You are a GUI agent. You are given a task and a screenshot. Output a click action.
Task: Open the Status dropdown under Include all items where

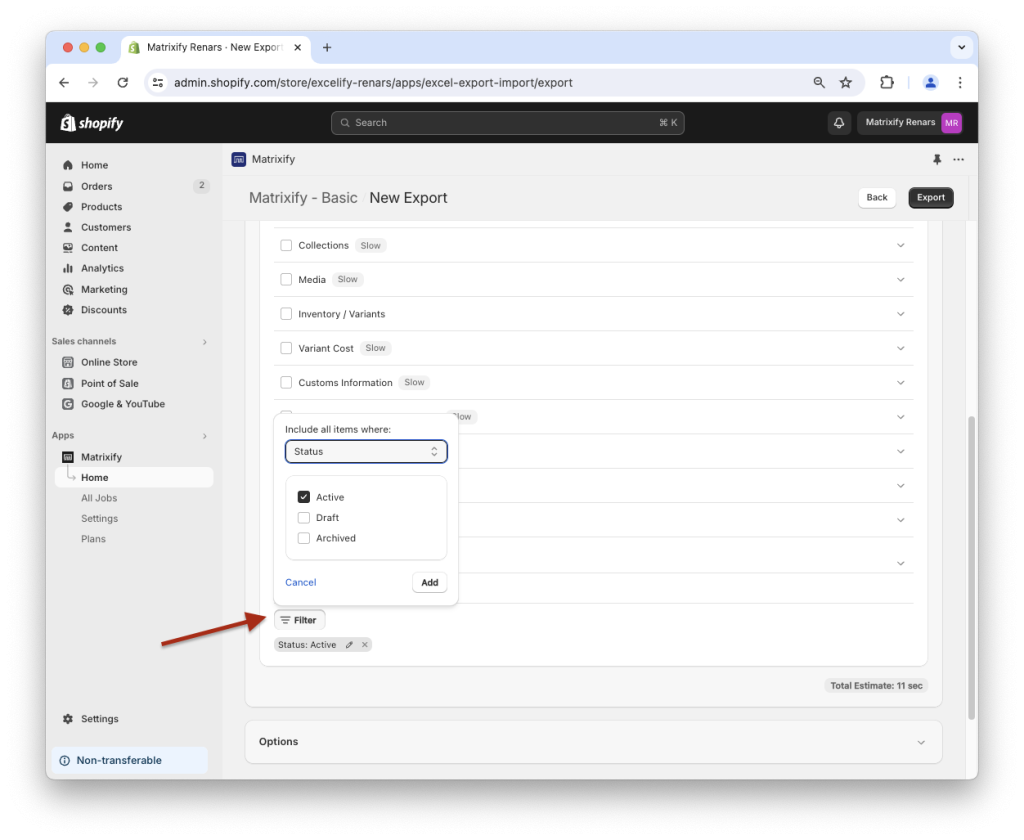click(366, 451)
